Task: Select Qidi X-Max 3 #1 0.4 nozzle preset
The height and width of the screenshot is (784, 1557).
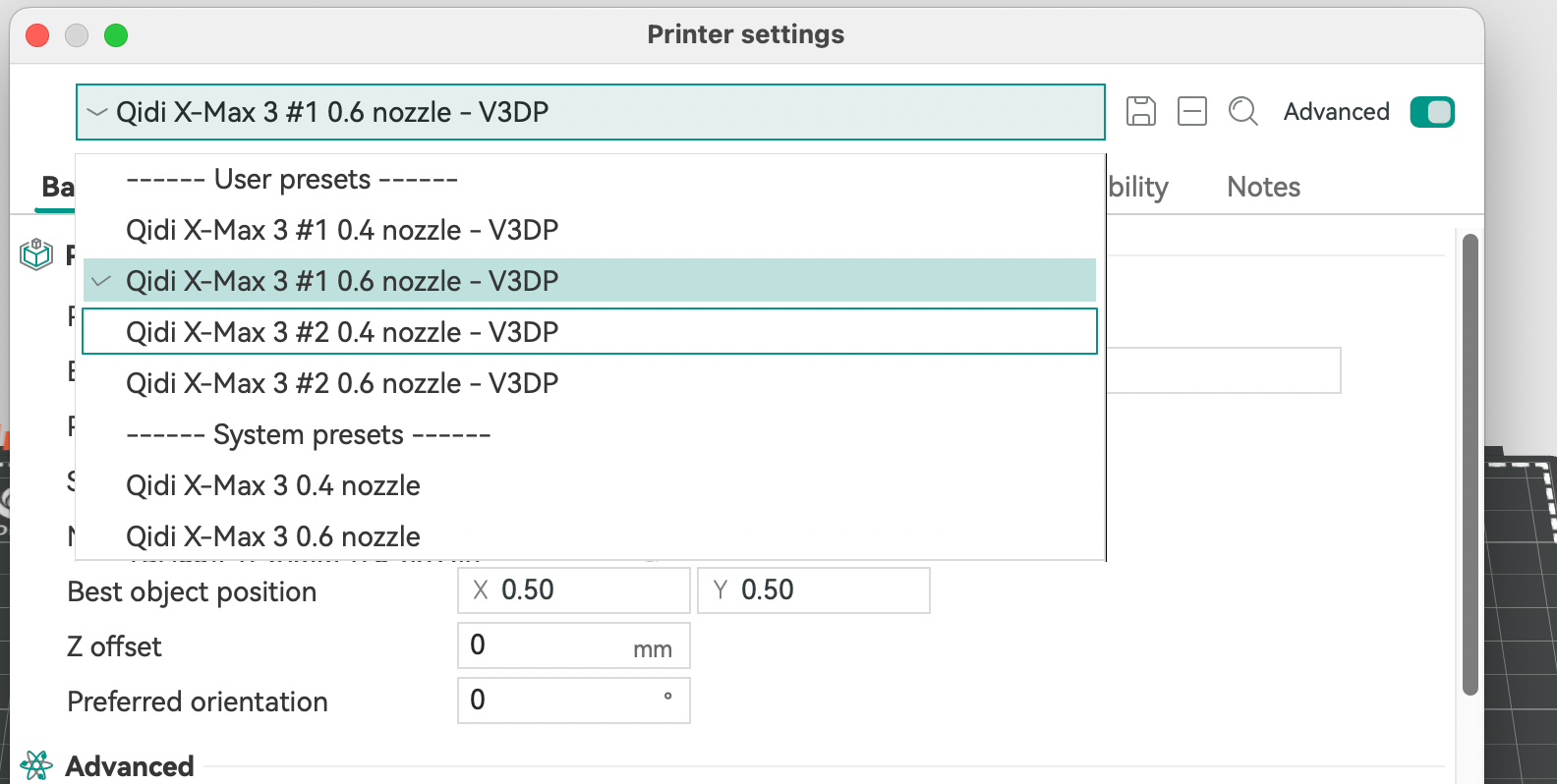Action: pyautogui.click(x=342, y=230)
